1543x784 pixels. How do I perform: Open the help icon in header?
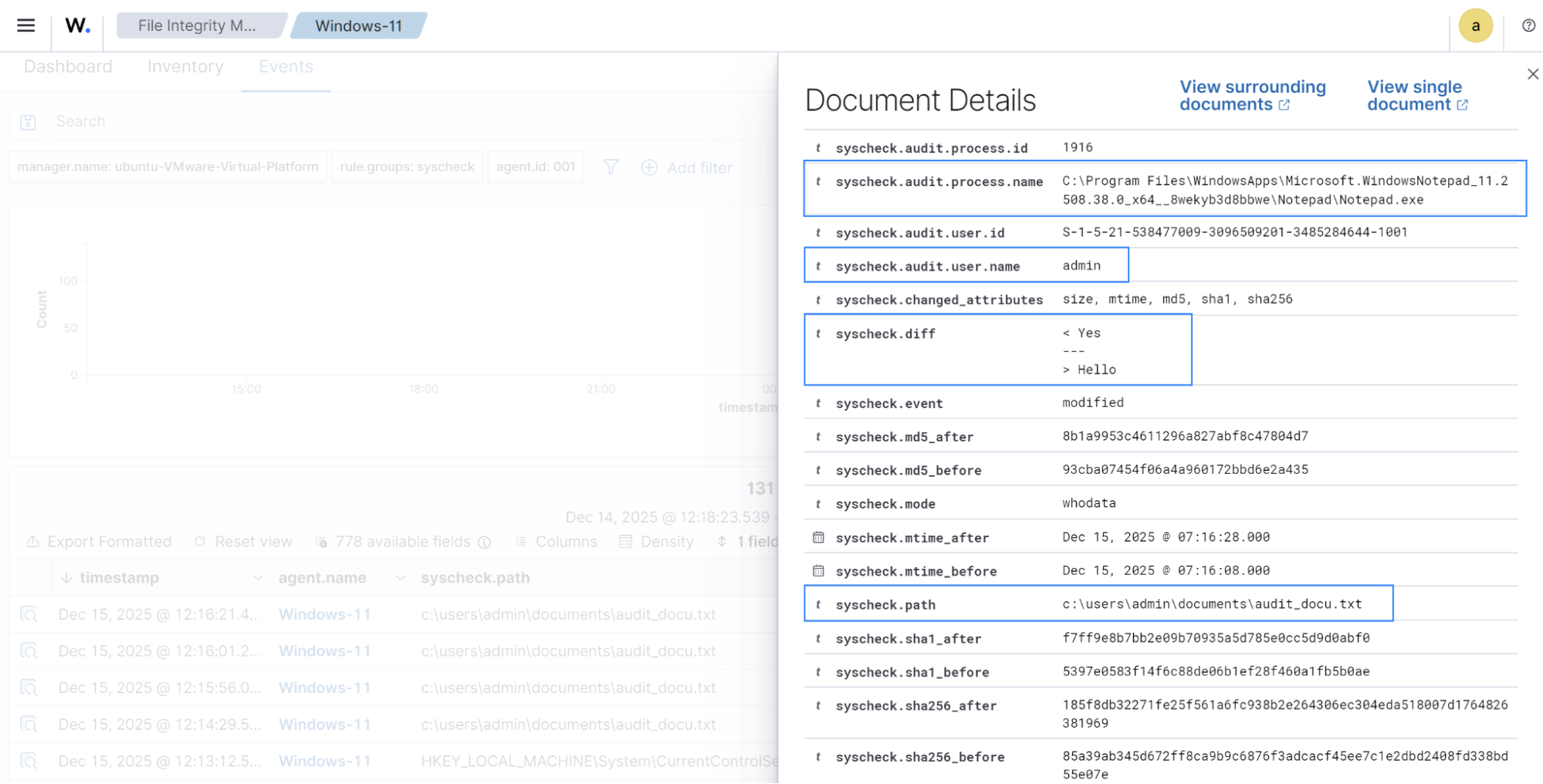click(x=1528, y=25)
